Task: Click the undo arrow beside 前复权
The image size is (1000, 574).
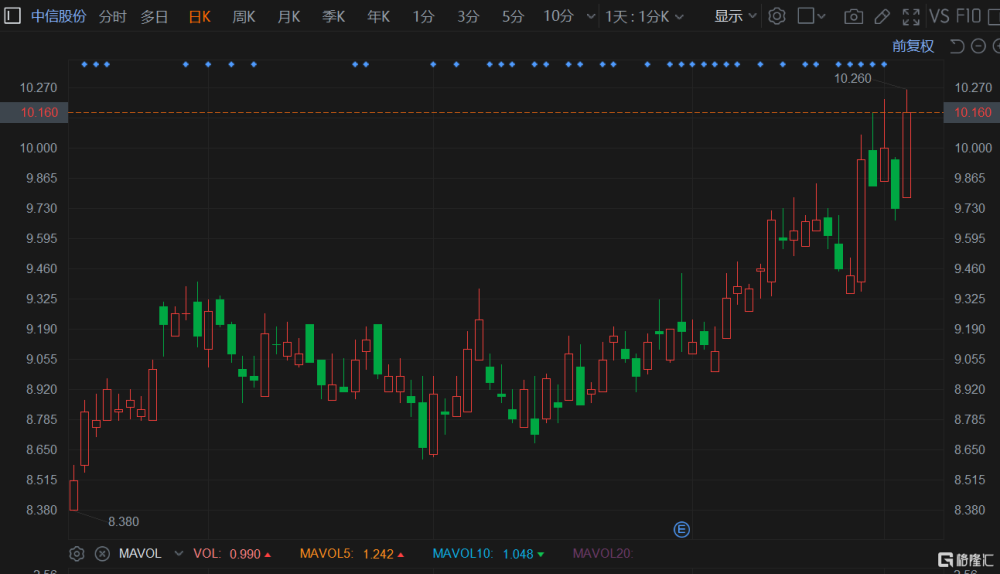Action: pos(955,46)
